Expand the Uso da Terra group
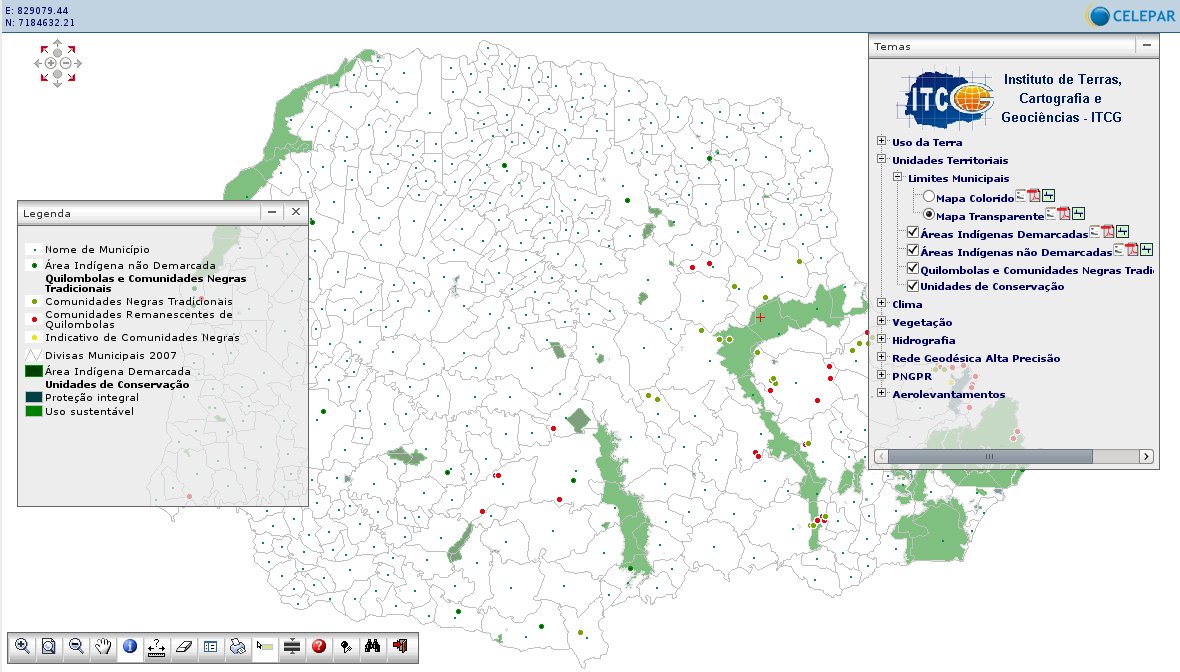 pos(881,142)
